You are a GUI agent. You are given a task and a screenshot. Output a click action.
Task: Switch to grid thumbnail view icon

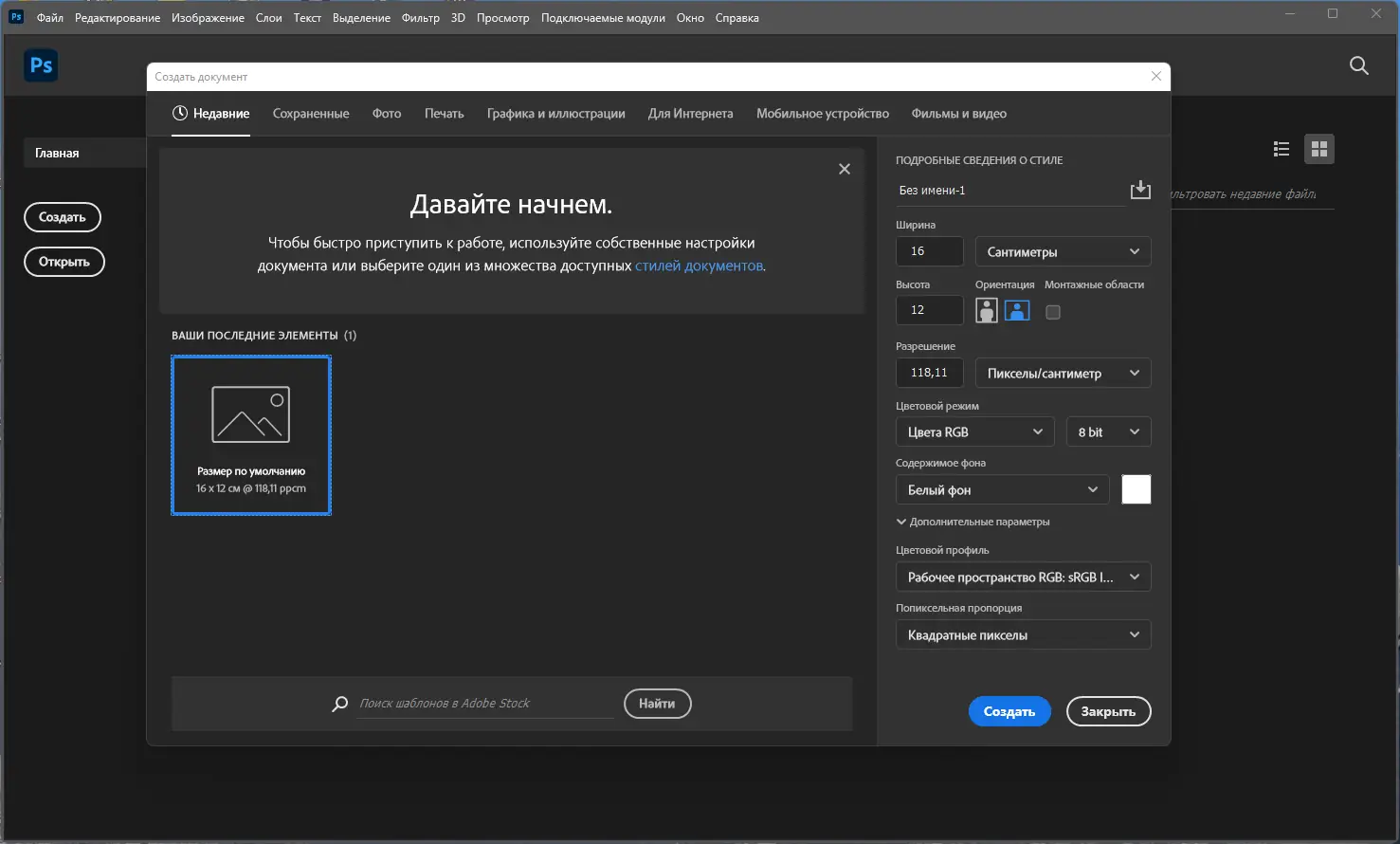(x=1318, y=149)
